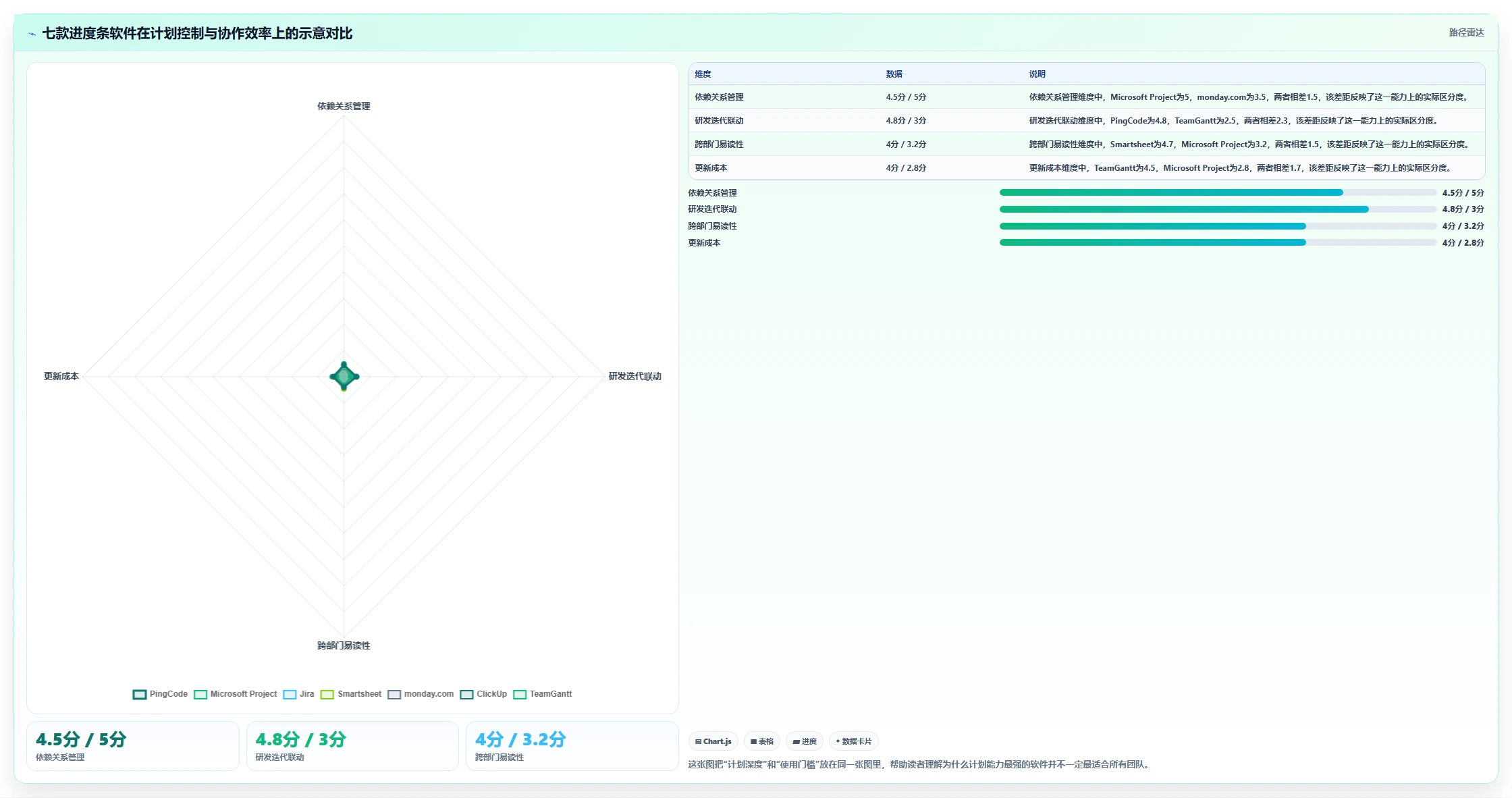Click the description mentioning PingCode为4.8
This screenshot has width=1512, height=798.
[x=1235, y=121]
